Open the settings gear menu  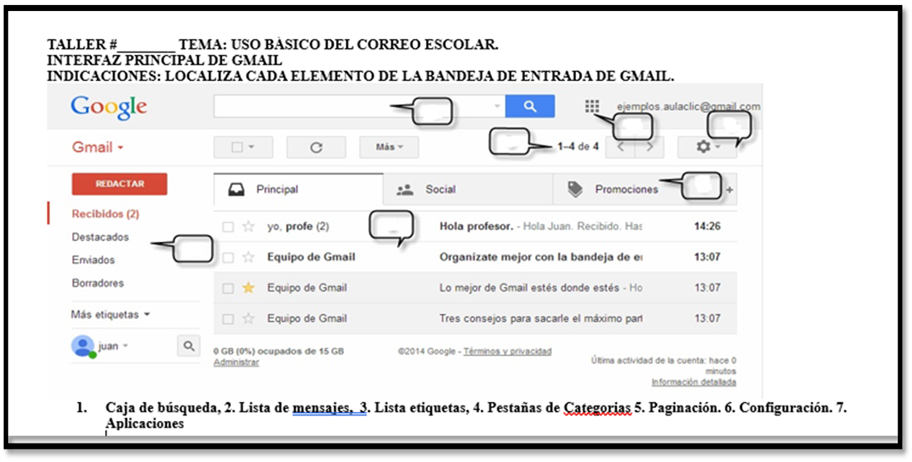click(x=707, y=147)
